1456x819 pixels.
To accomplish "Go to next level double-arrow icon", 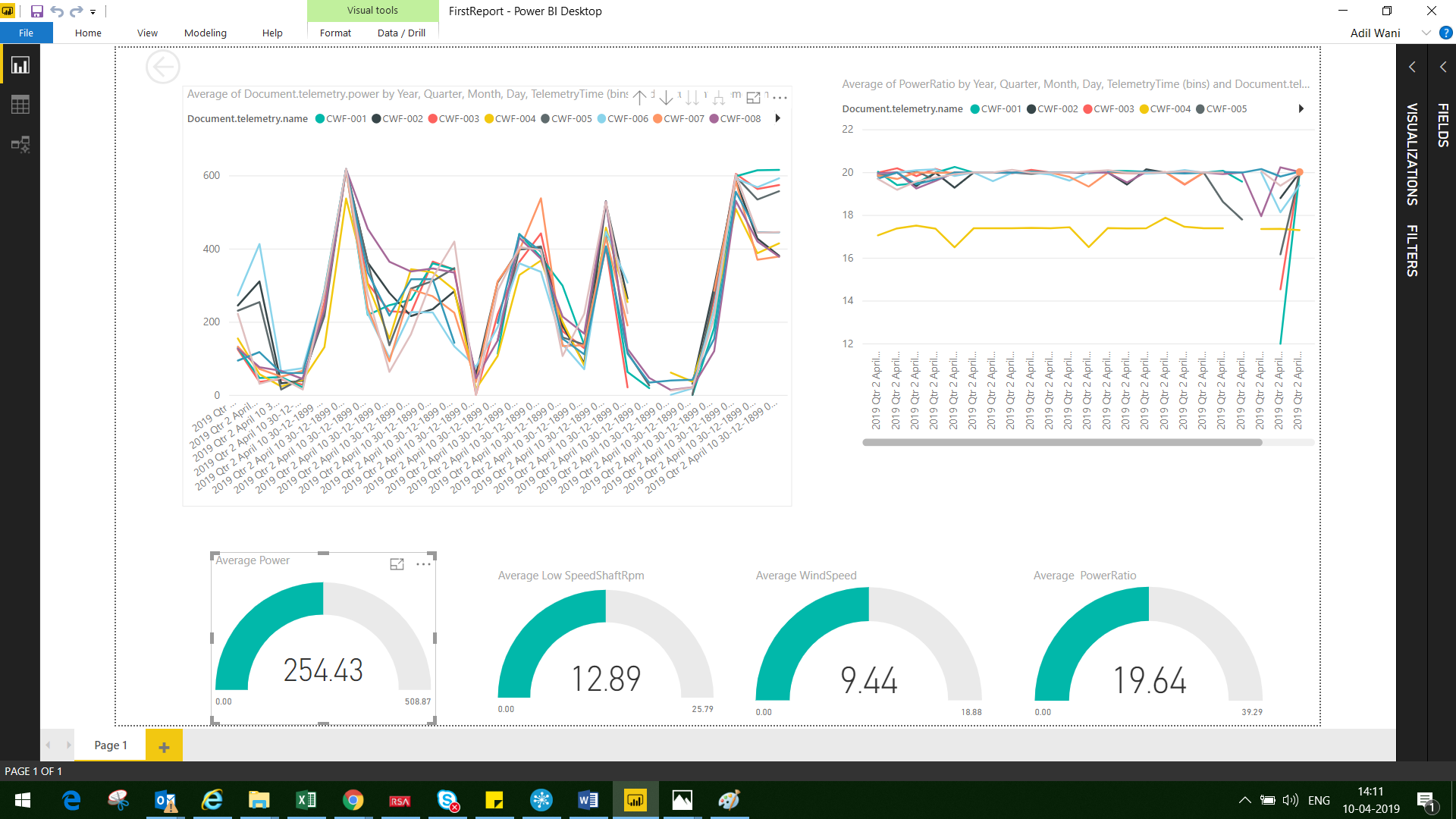I will [692, 98].
